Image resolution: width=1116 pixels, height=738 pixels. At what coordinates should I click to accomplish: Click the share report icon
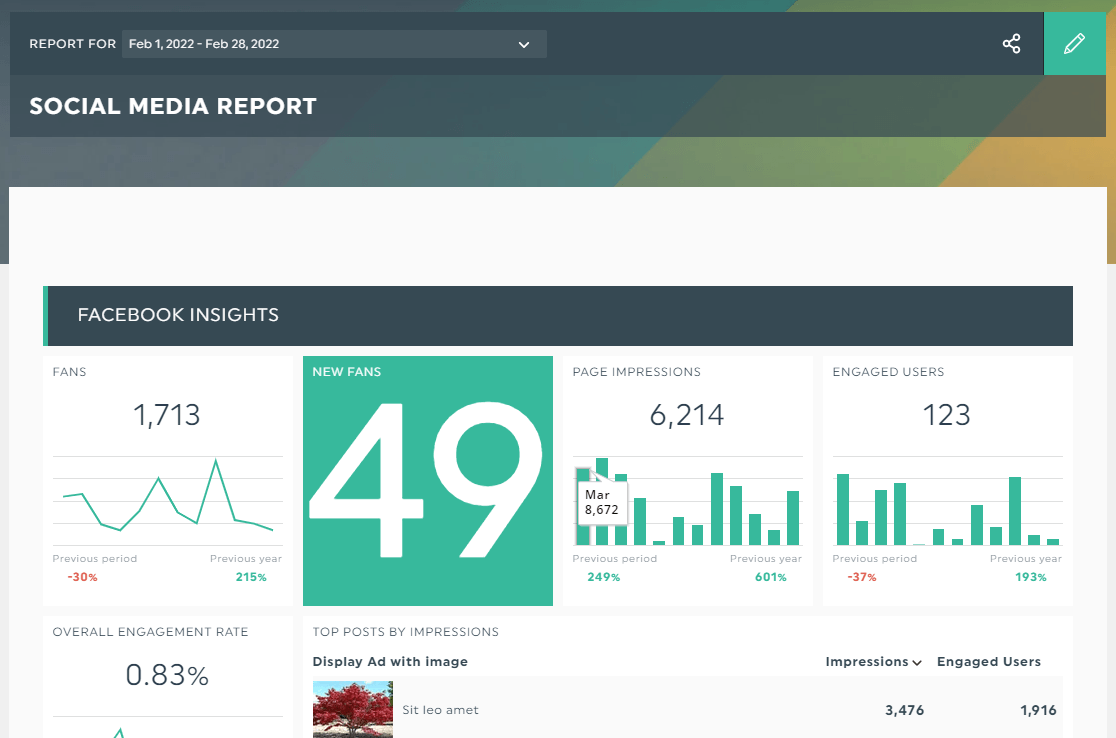(1011, 44)
